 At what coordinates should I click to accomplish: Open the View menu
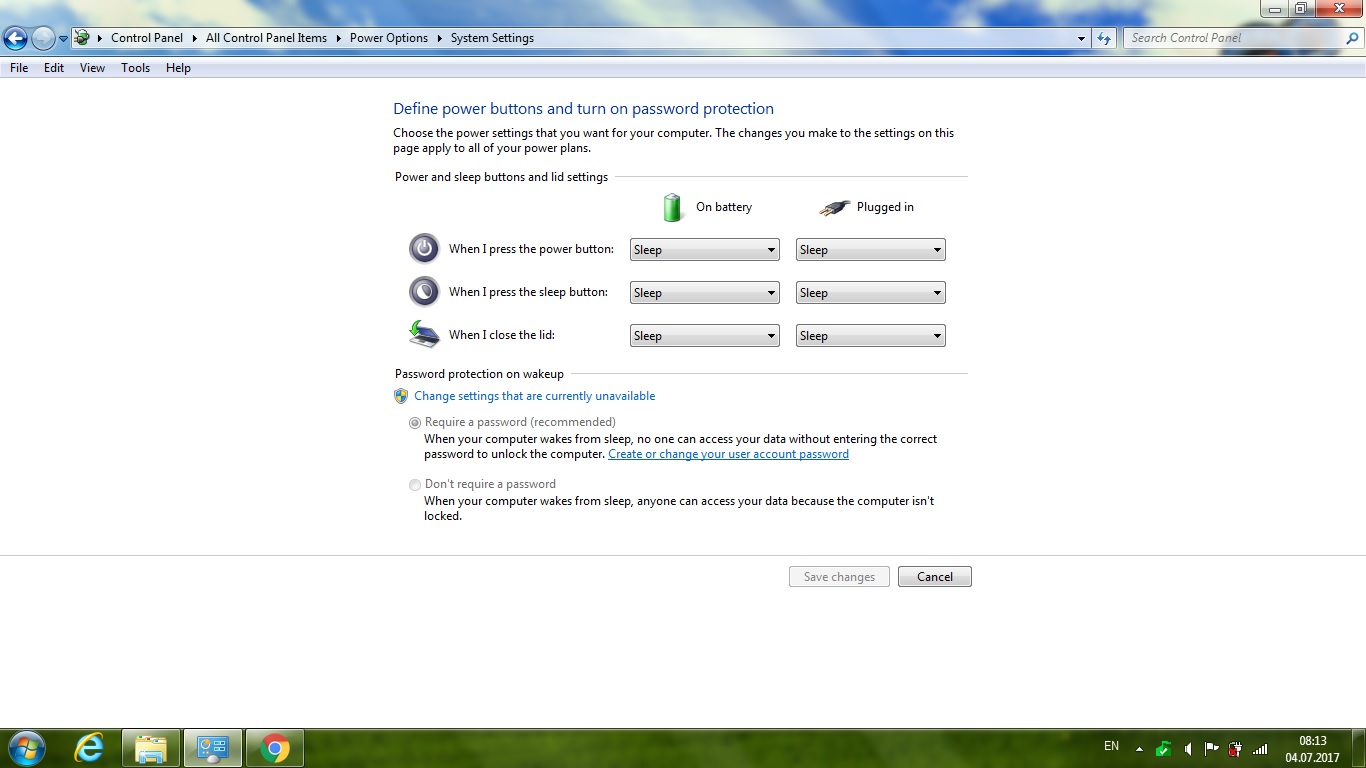pos(92,68)
